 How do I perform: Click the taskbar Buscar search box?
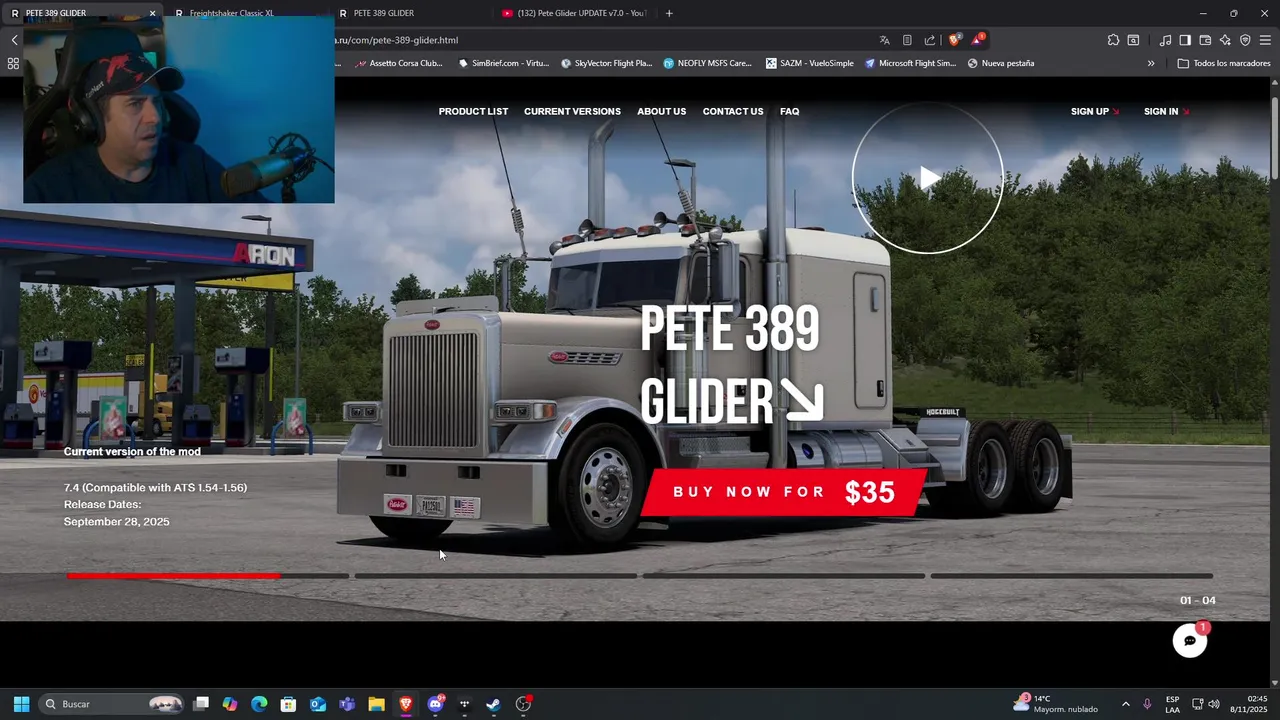pos(112,704)
